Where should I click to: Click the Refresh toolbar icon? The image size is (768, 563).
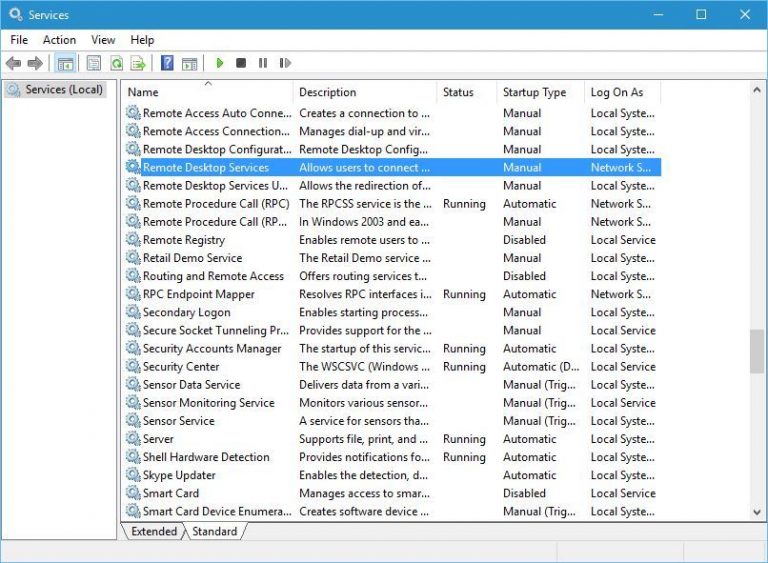pyautogui.click(x=117, y=63)
